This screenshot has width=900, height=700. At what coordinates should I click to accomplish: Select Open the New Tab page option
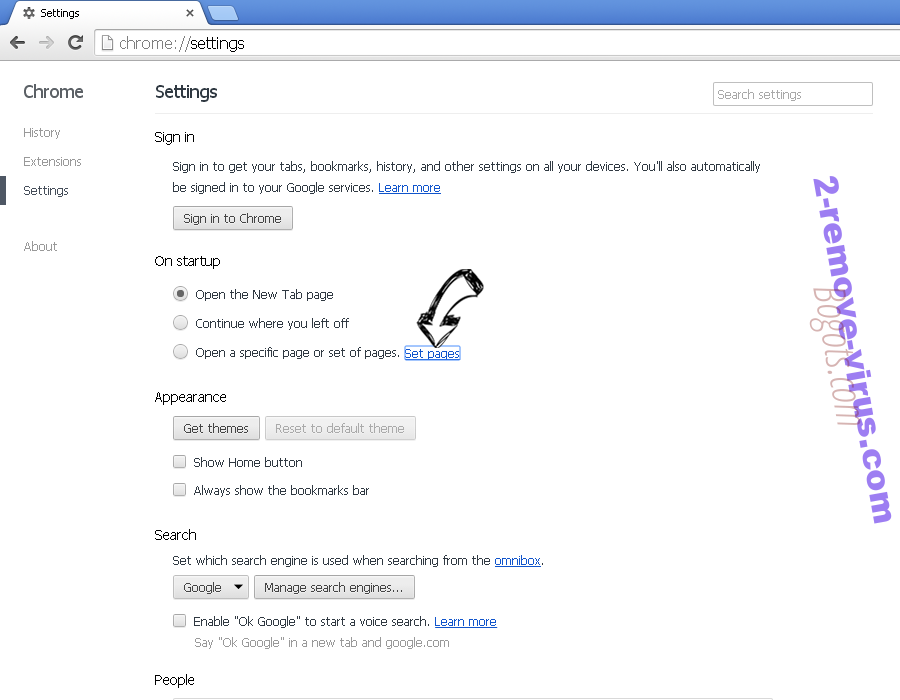coord(180,294)
